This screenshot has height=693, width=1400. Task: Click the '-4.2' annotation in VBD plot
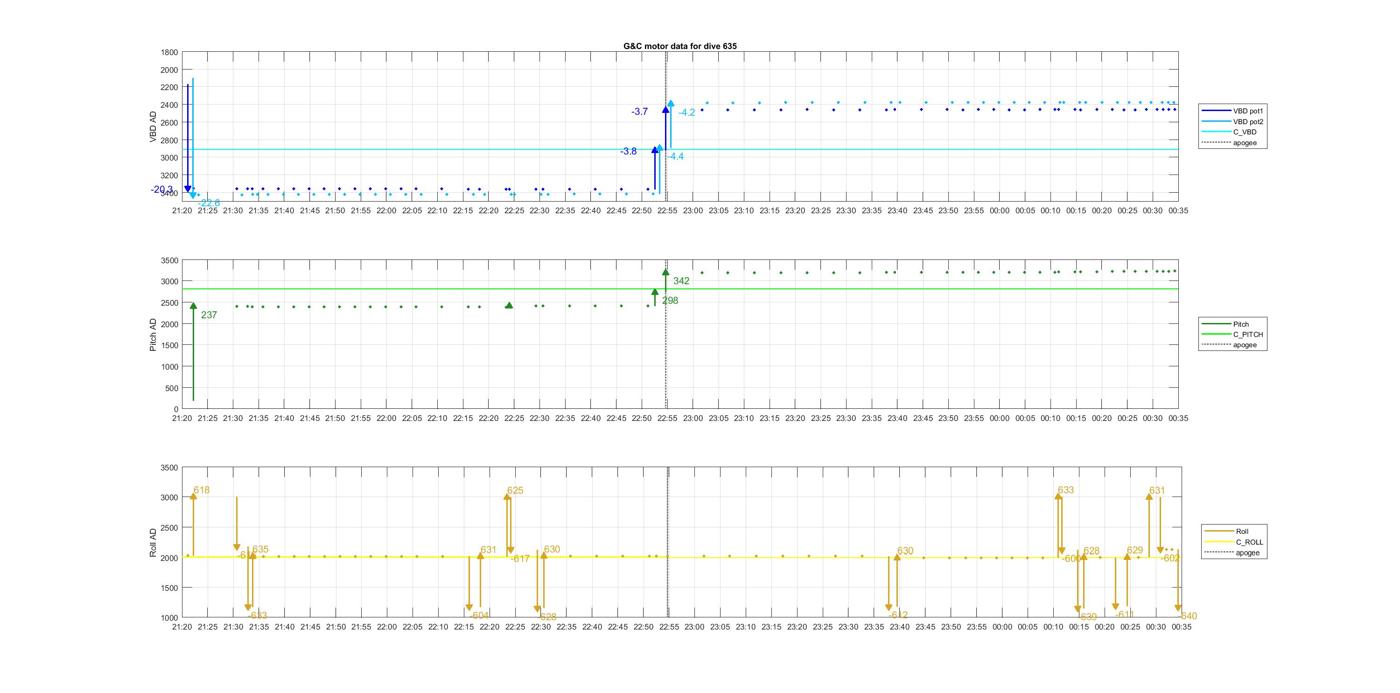tap(687, 113)
